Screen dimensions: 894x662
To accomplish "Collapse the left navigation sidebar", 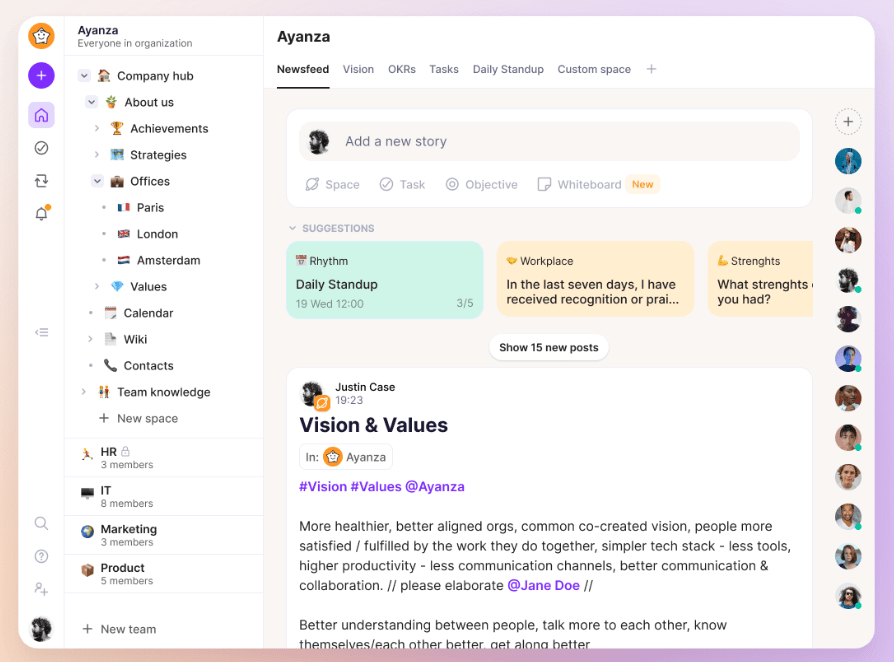I will point(41,331).
